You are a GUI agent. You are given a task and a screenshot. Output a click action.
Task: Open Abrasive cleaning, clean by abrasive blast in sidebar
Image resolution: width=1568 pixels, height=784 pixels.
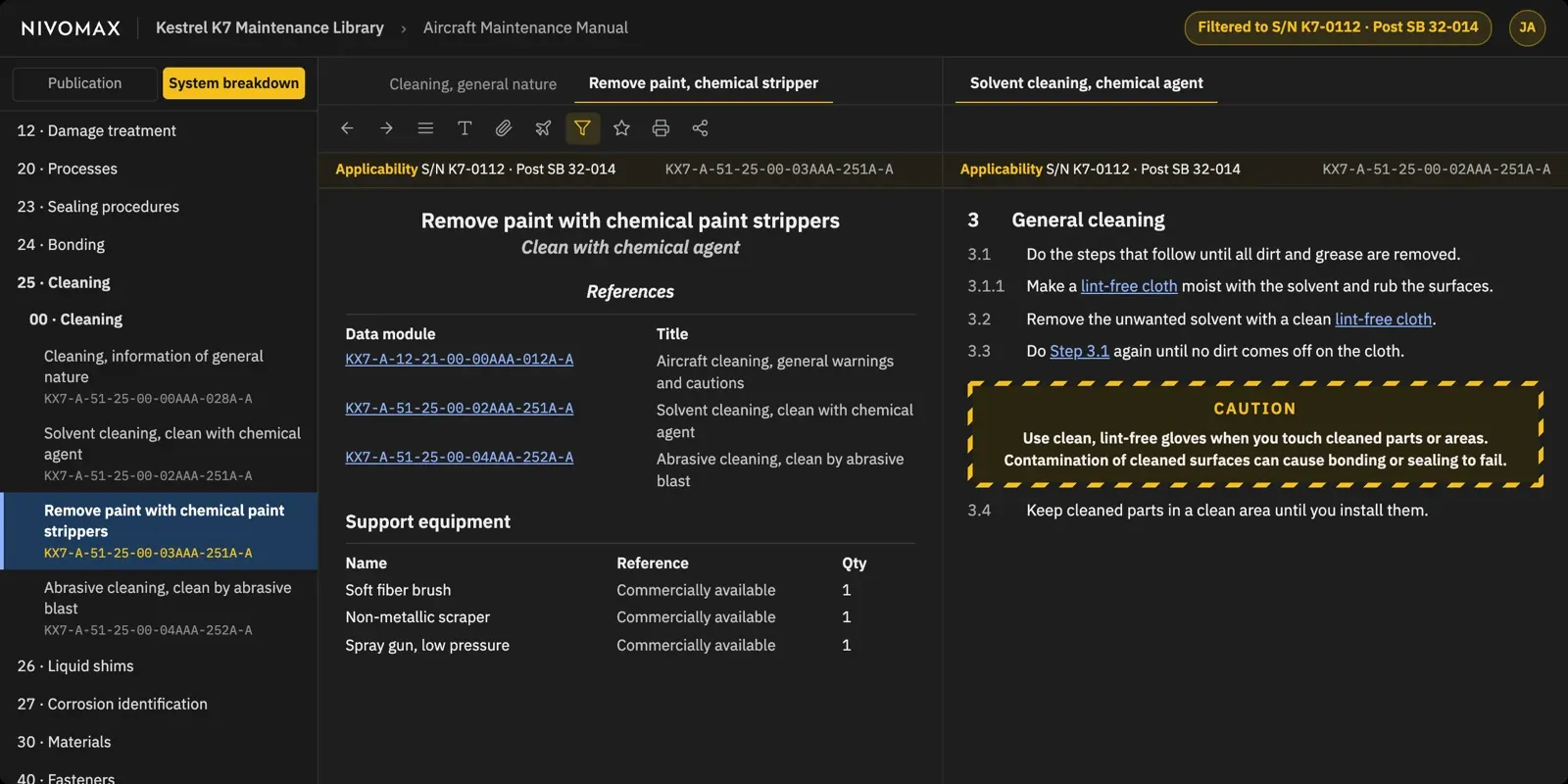pyautogui.click(x=159, y=608)
